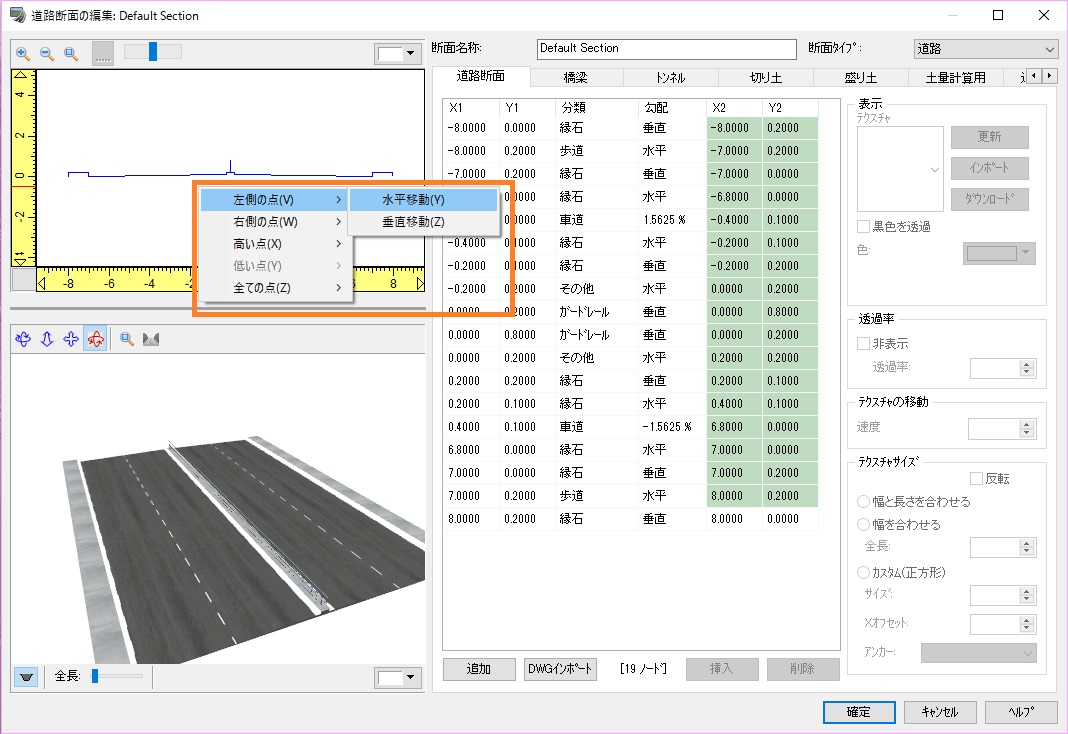This screenshot has width=1068, height=734.
Task: Switch to the 橋梁 tab
Action: pos(576,77)
